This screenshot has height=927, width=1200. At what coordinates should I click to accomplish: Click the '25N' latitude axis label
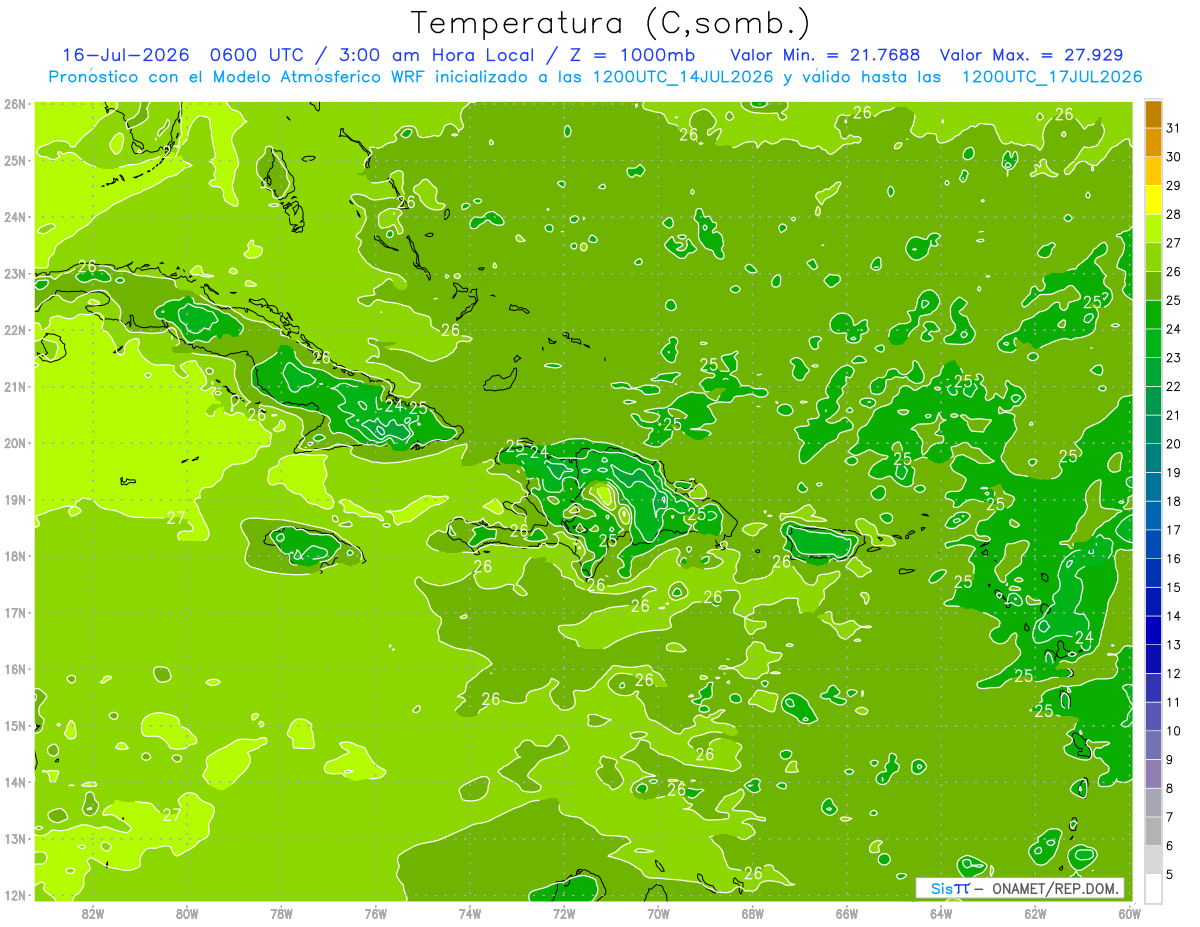pyautogui.click(x=14, y=160)
